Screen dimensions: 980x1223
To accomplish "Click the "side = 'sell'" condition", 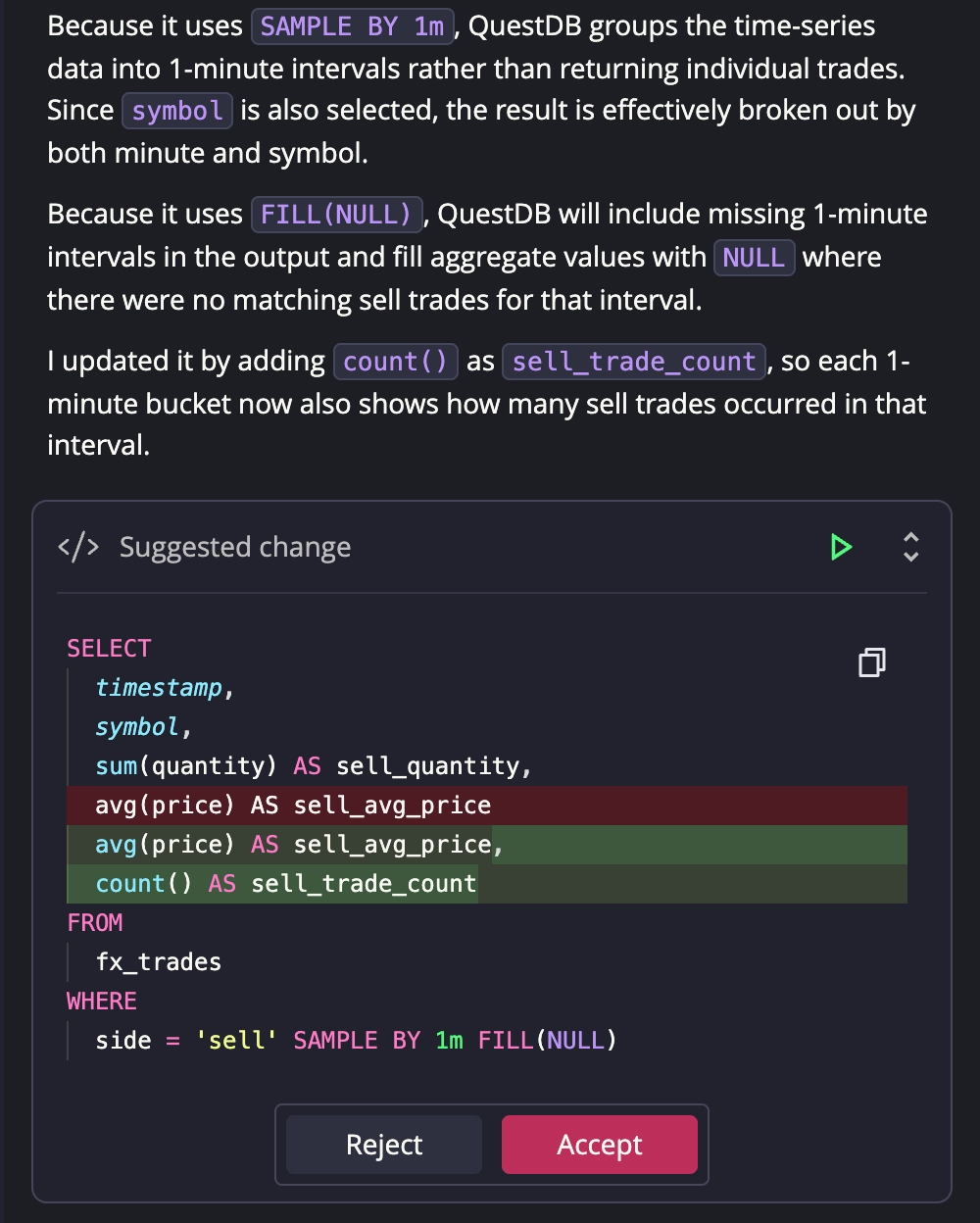I will pyautogui.click(x=187, y=1041).
